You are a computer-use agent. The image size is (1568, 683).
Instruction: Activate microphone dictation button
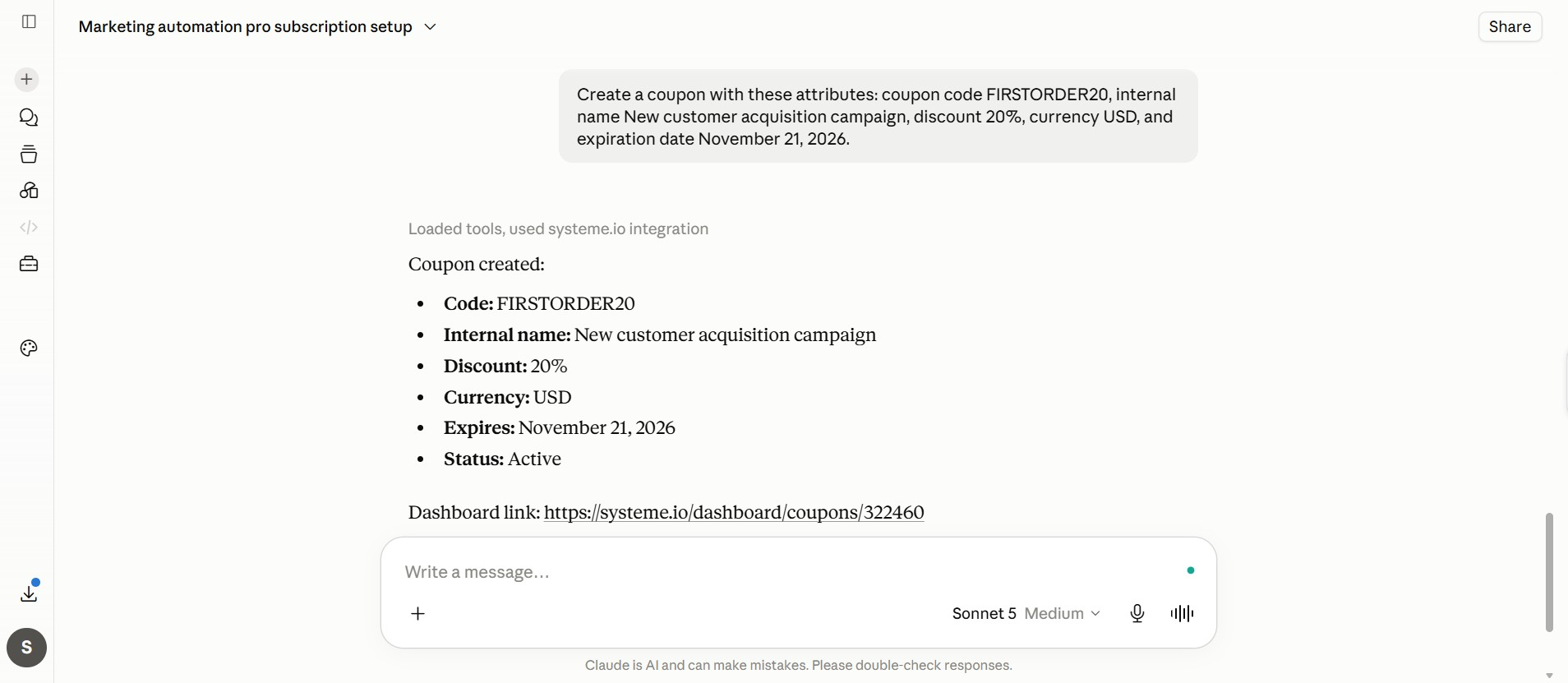click(x=1137, y=614)
